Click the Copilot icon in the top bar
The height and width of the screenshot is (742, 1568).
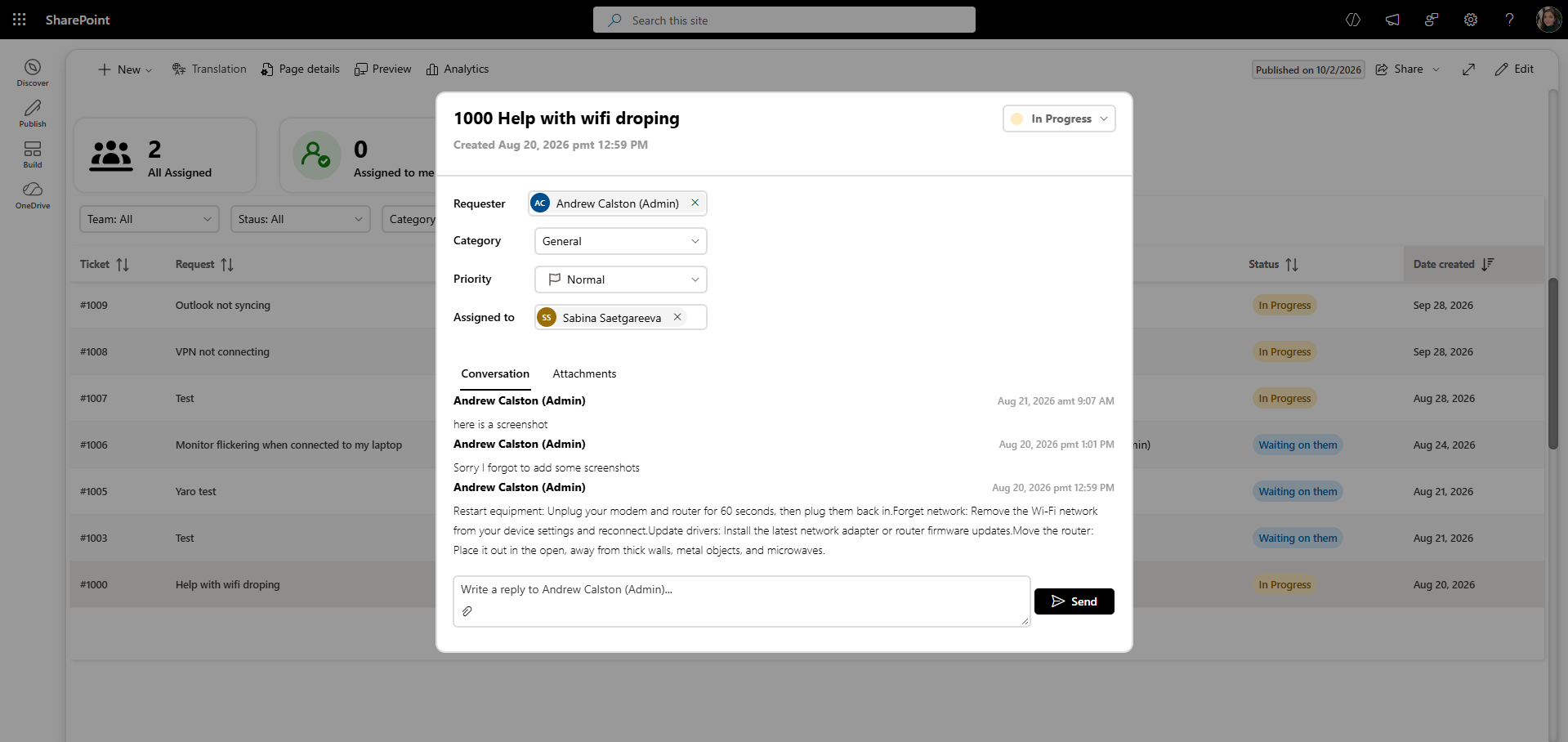pos(1353,20)
